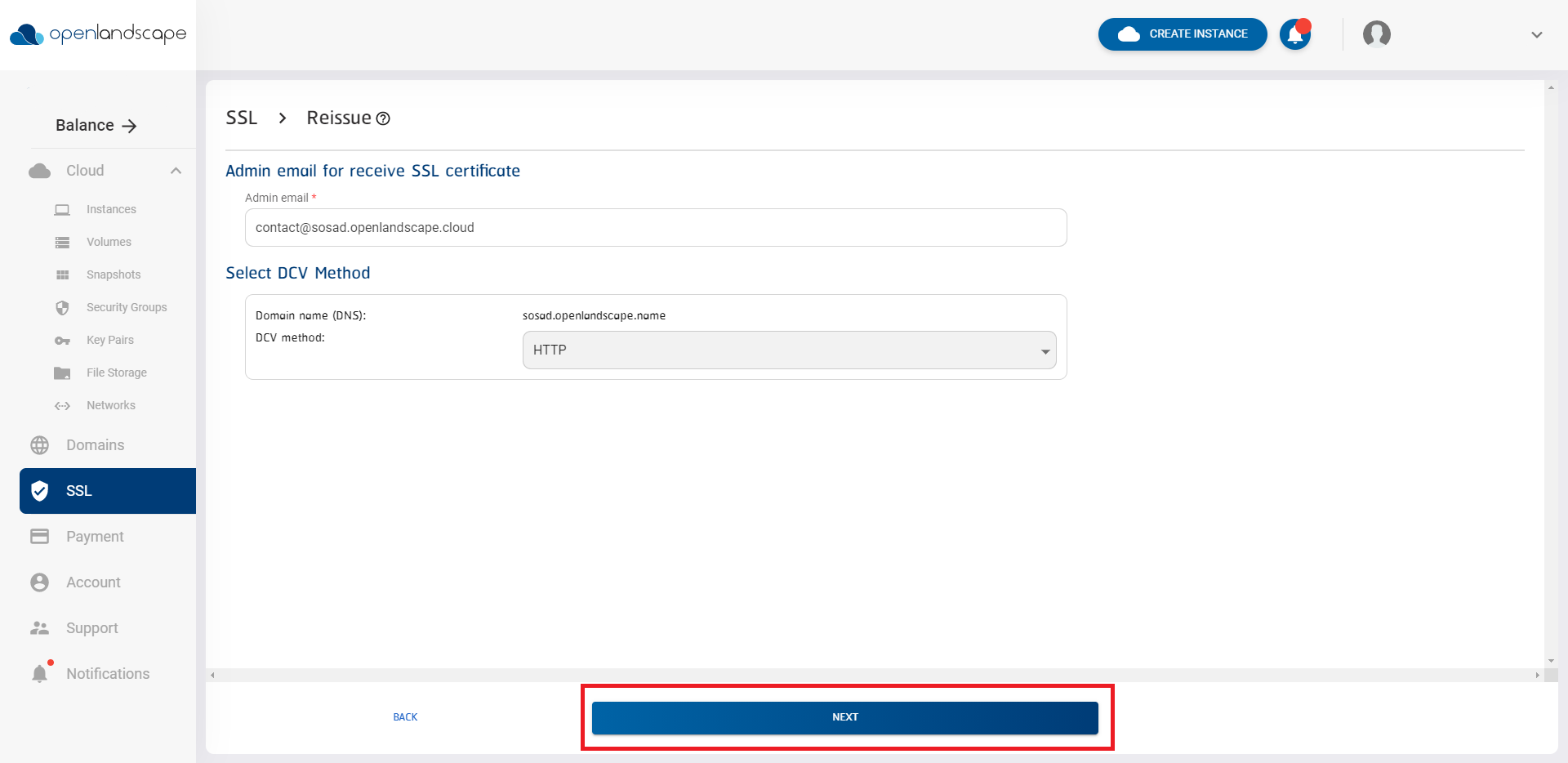Screen dimensions: 1568x763
Task: Expand the top-right account dropdown arrow
Action: pyautogui.click(x=1537, y=35)
